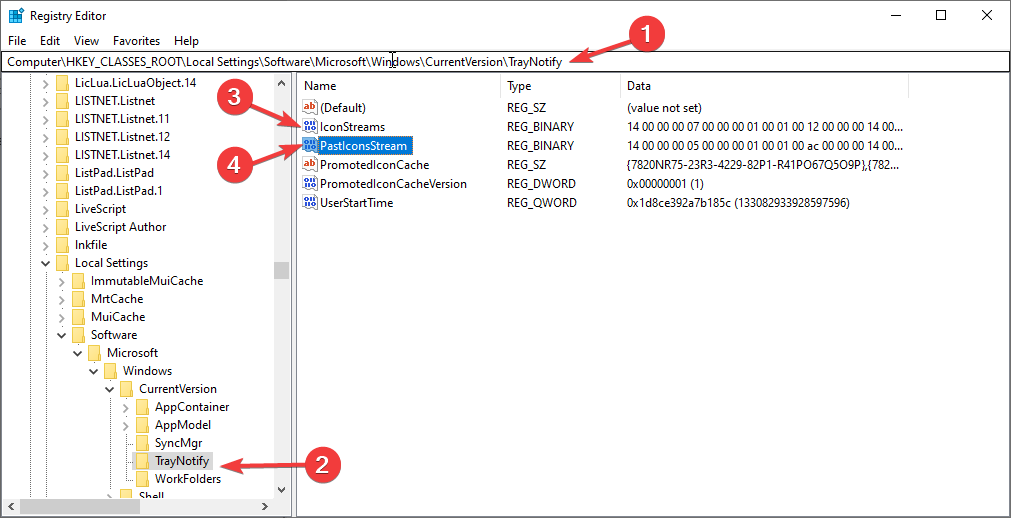Click the Data column header

[x=760, y=86]
